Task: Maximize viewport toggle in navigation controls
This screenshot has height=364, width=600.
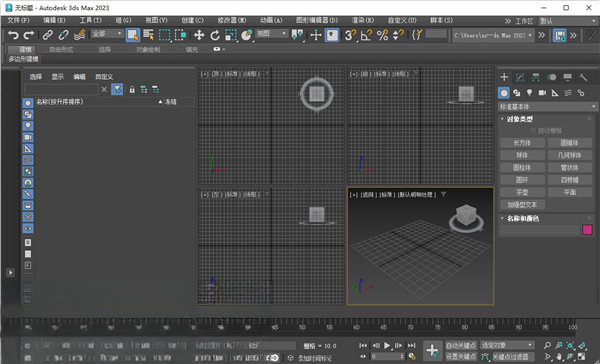Action: click(x=582, y=357)
